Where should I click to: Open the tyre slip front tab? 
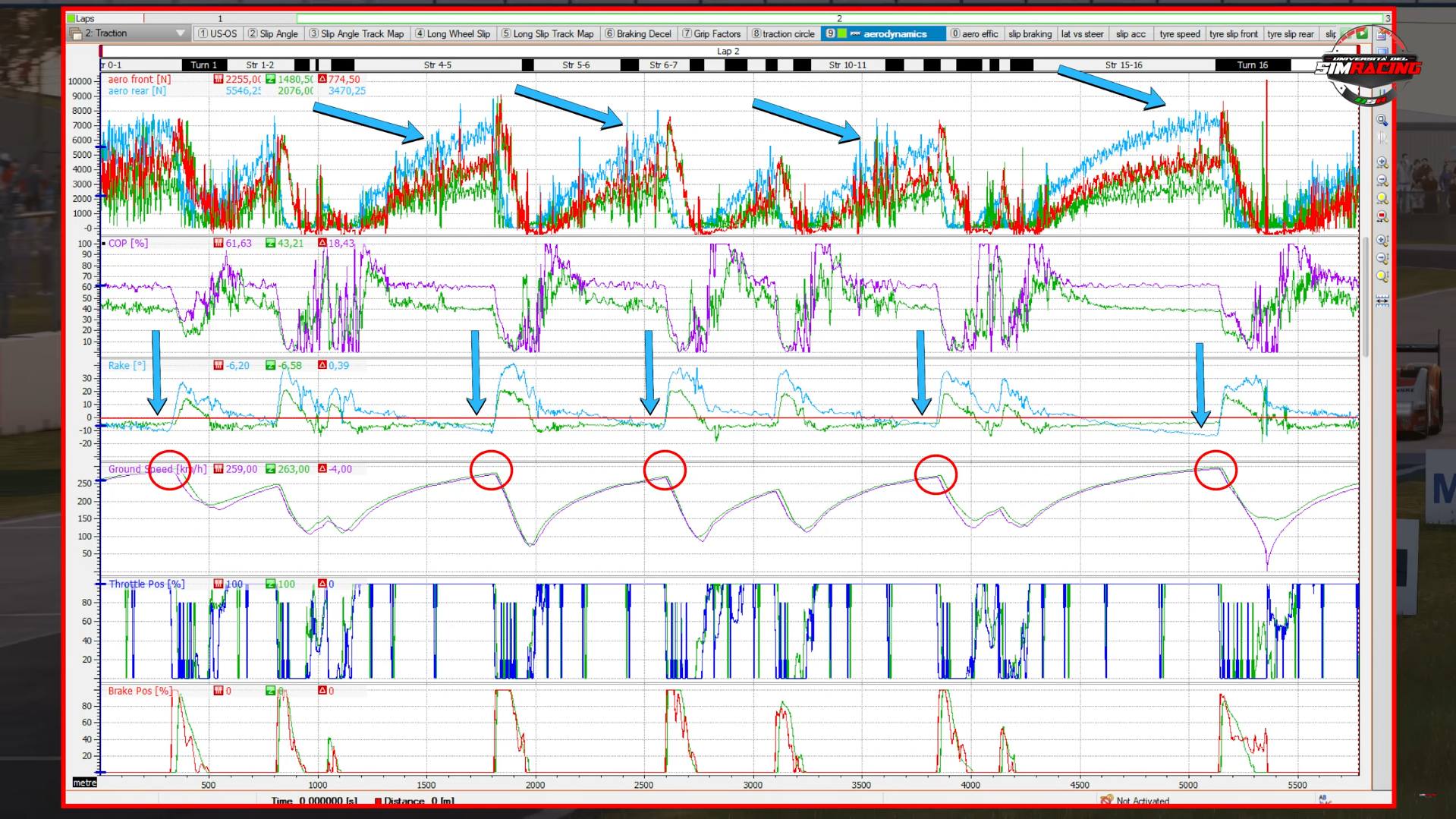click(x=1233, y=34)
